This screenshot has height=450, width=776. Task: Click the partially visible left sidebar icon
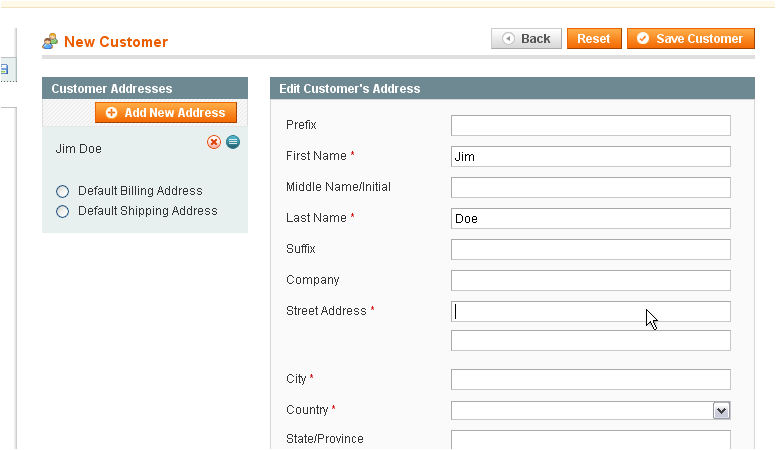4,69
